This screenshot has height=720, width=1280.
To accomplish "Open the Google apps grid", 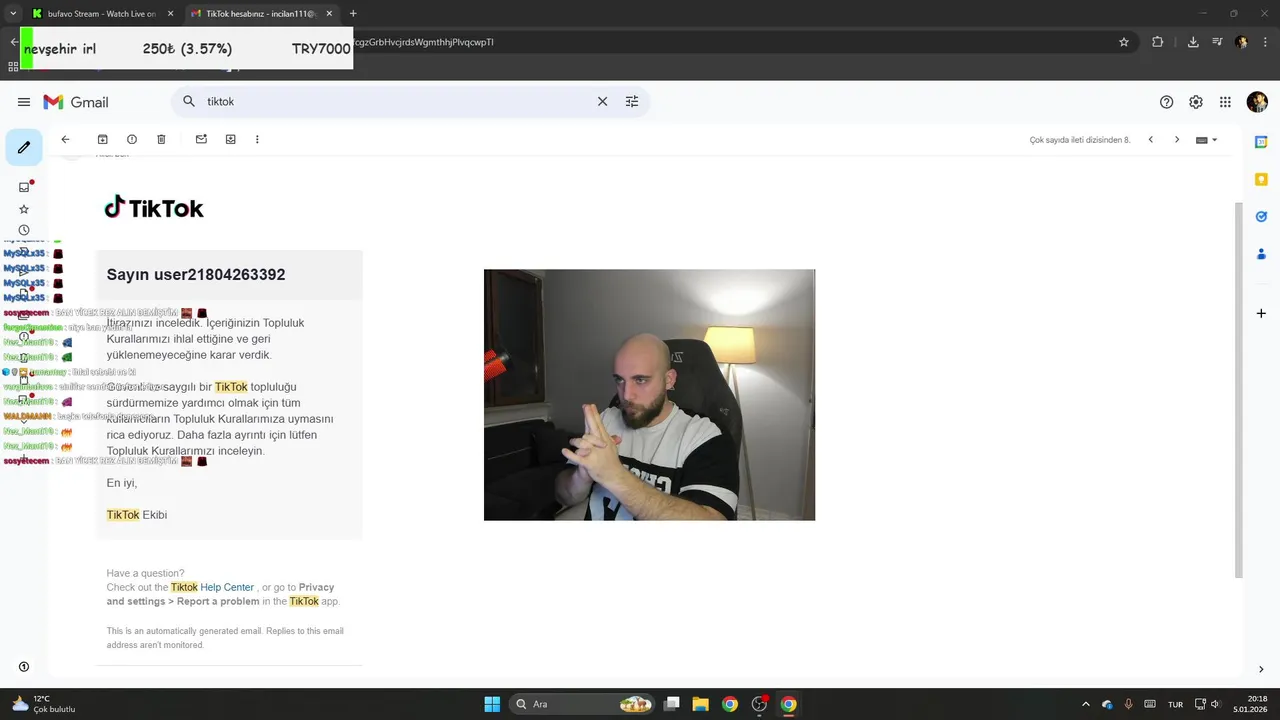I will click(x=1225, y=102).
